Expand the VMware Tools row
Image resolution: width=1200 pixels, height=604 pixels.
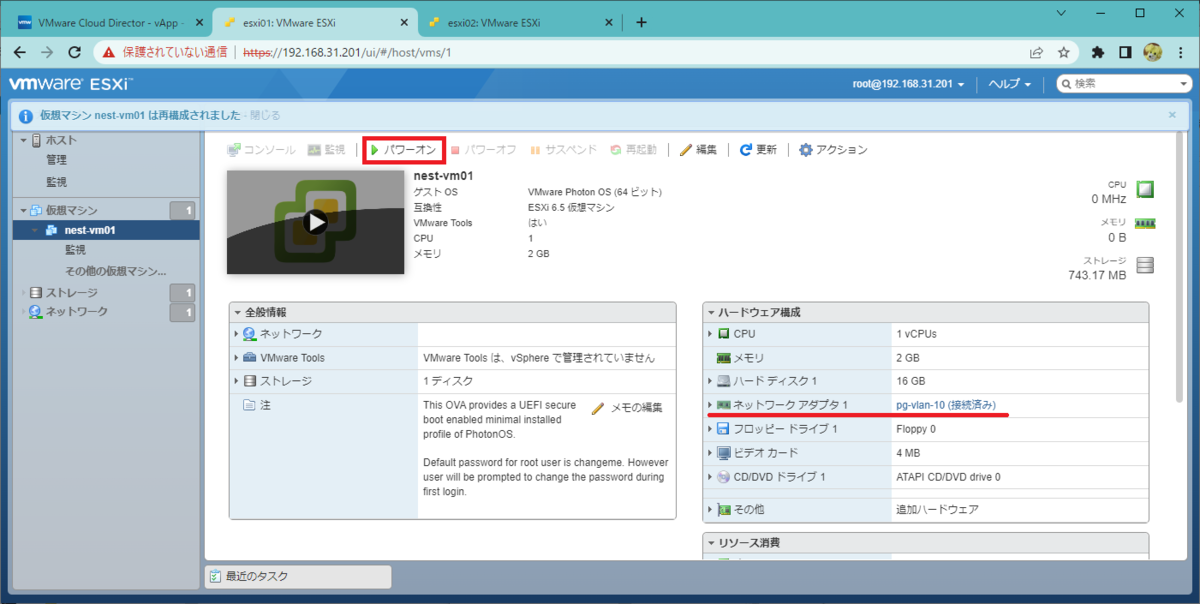tap(237, 357)
